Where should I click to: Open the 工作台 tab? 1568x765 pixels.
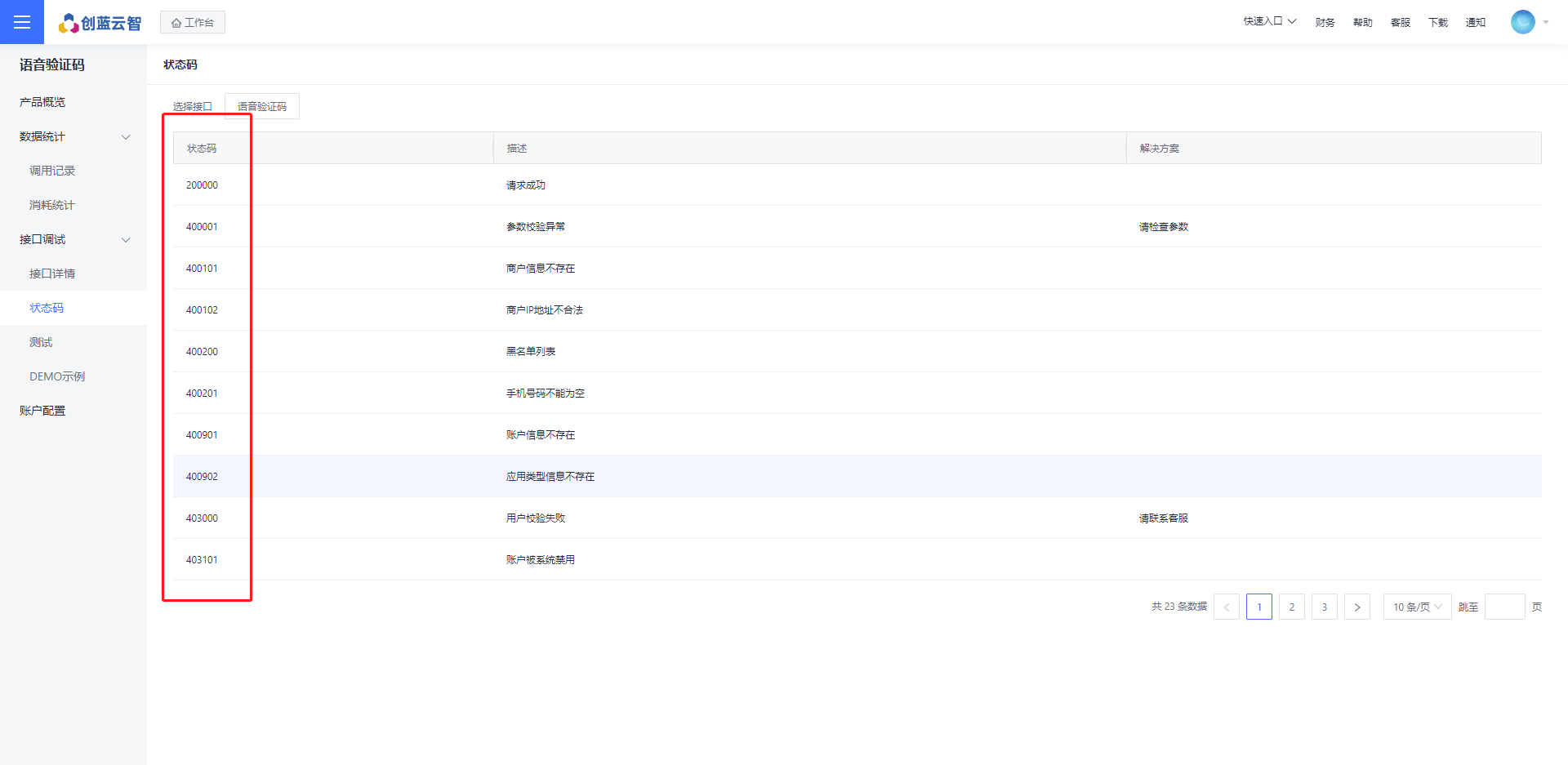193,23
